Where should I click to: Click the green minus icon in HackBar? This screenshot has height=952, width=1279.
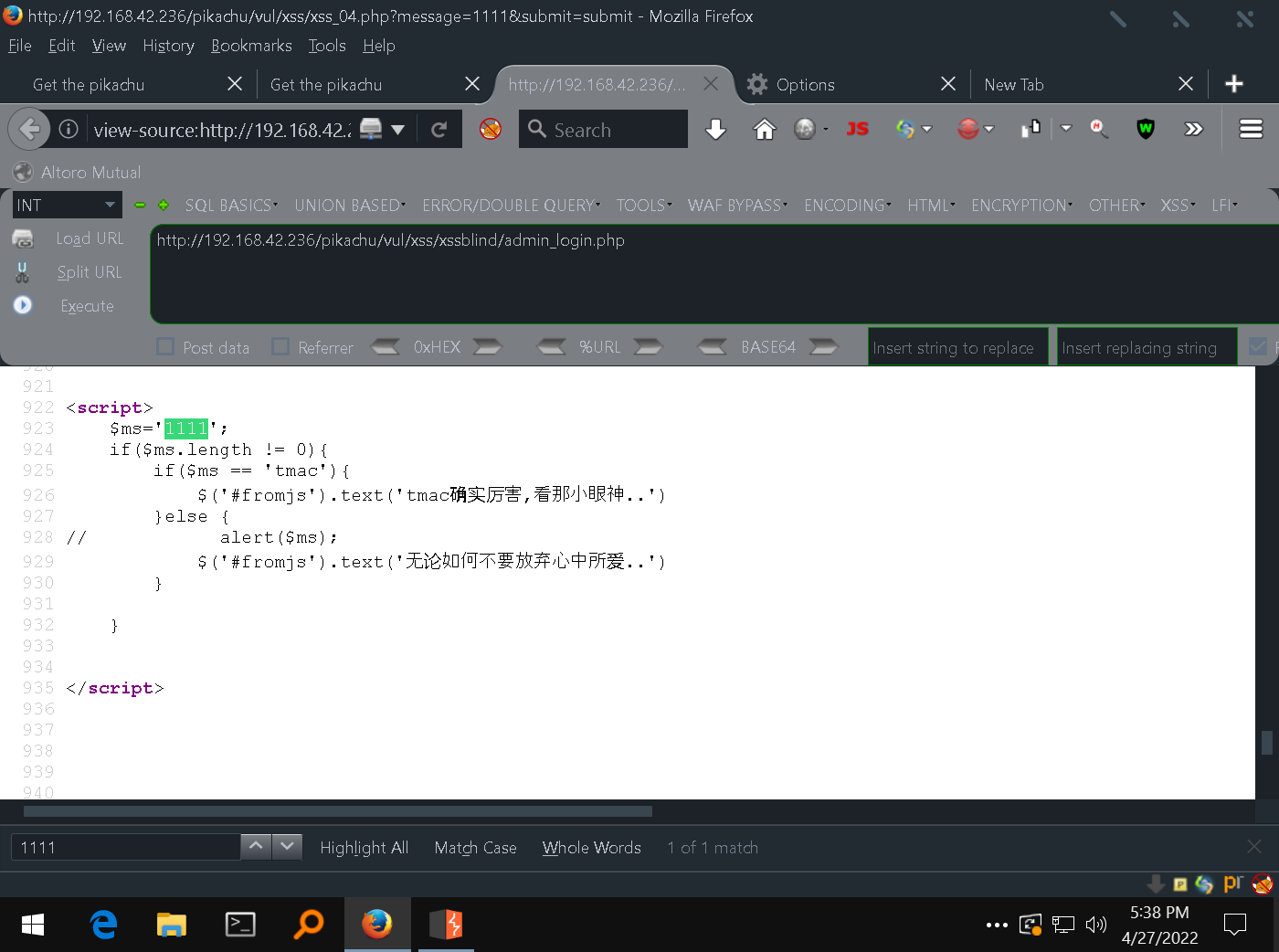(141, 205)
